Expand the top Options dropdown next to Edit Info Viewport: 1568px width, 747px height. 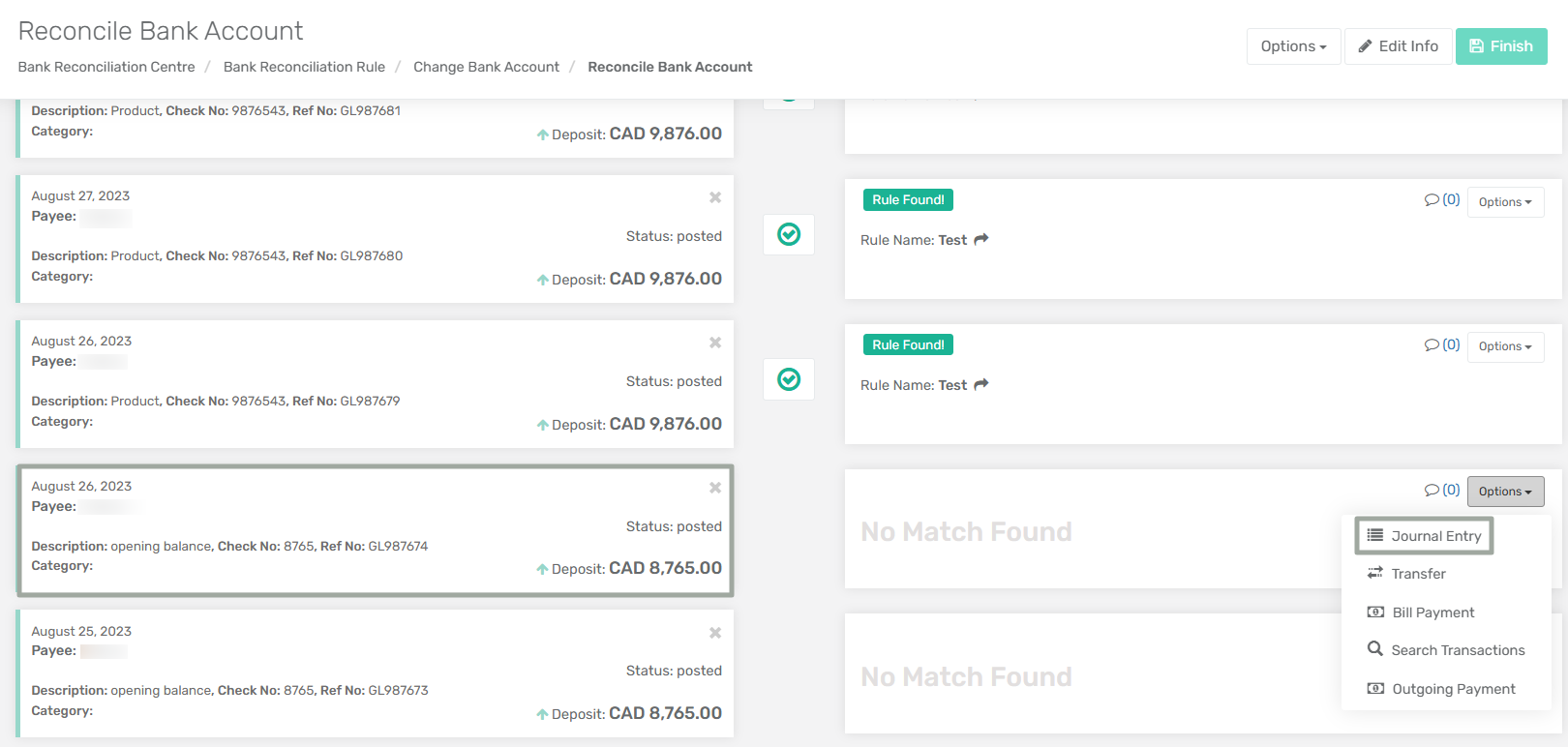click(1293, 46)
